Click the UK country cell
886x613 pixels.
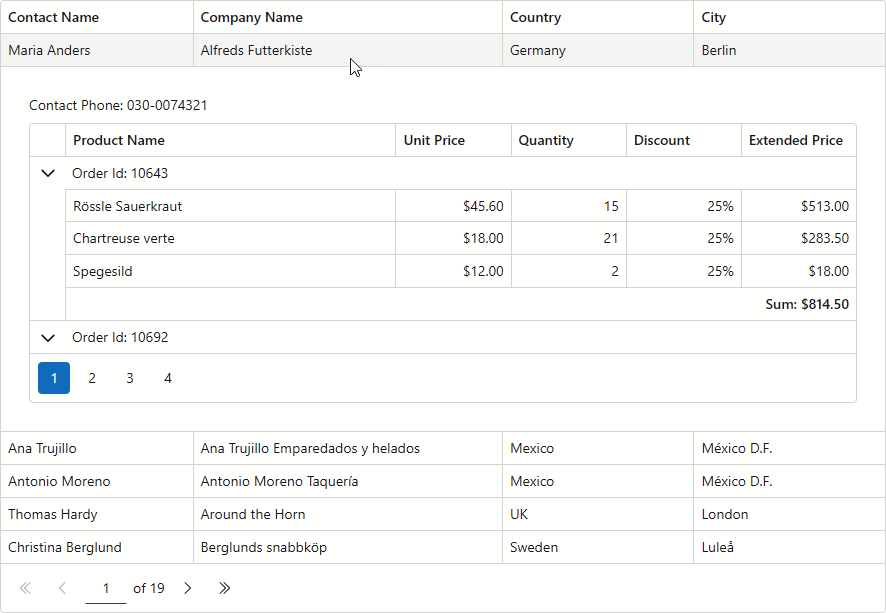(598, 514)
